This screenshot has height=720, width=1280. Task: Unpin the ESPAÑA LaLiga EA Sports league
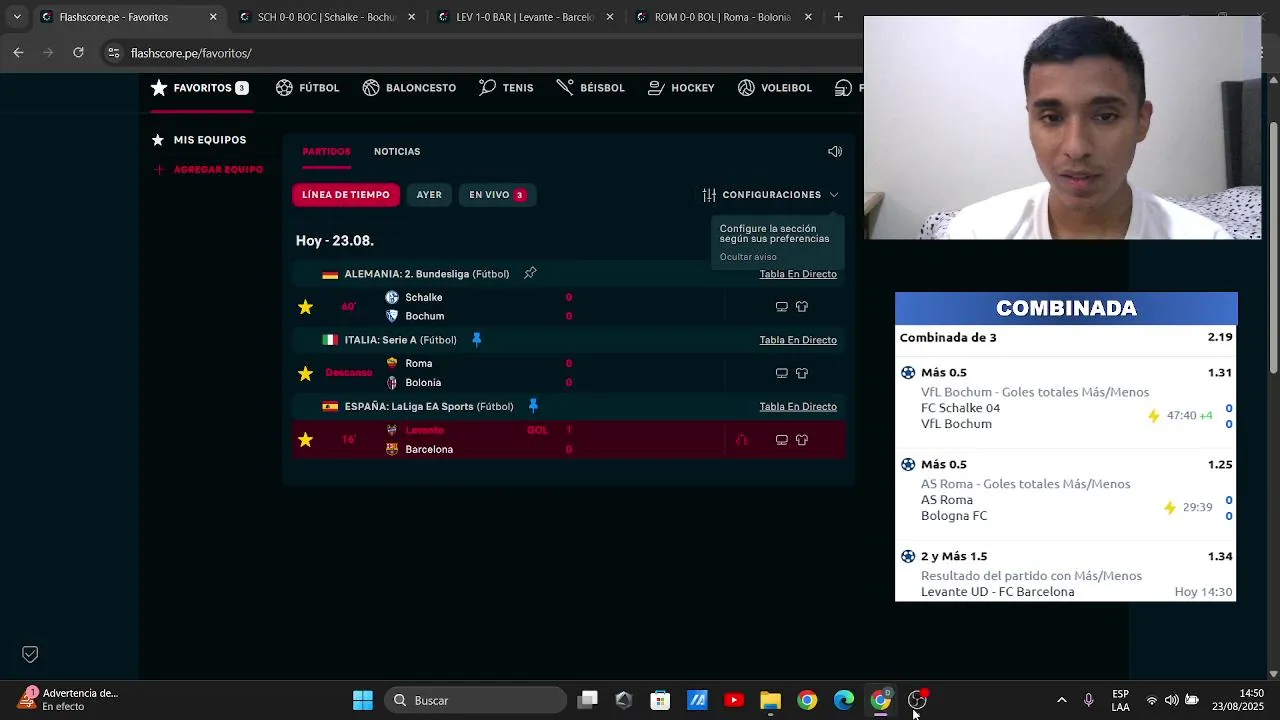coord(533,406)
